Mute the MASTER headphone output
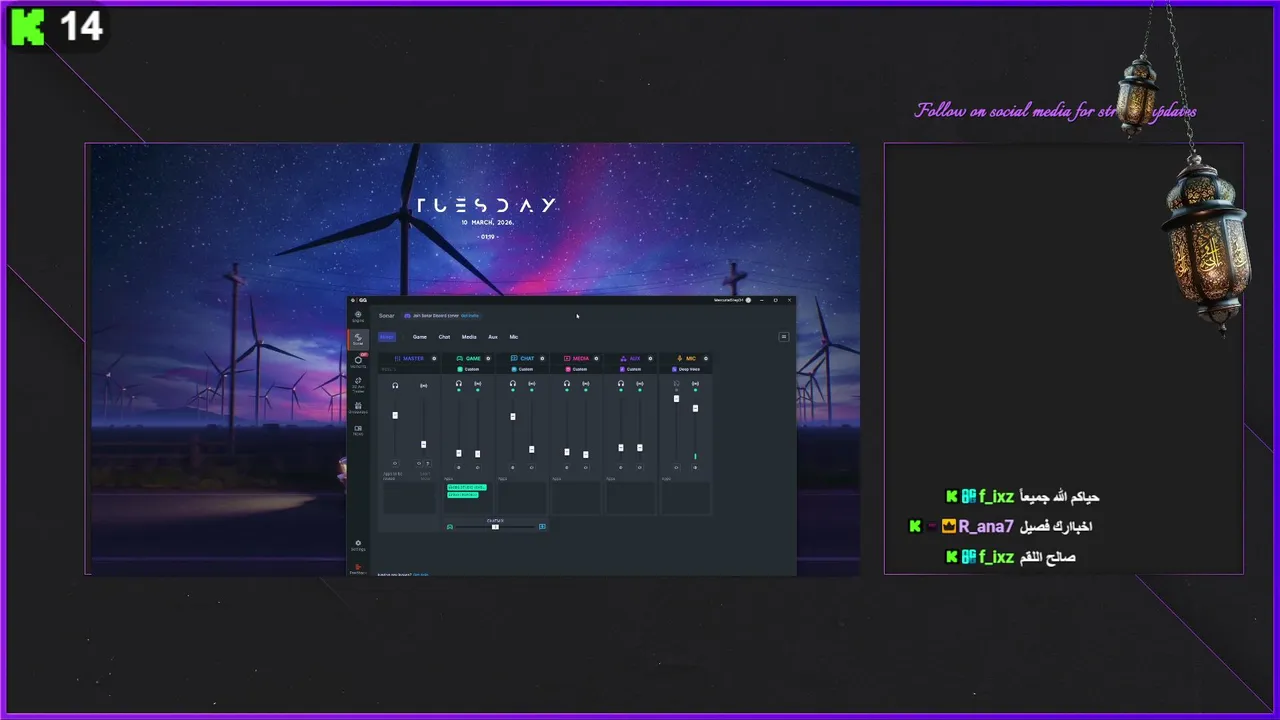Viewport: 1280px width, 720px height. (x=395, y=463)
